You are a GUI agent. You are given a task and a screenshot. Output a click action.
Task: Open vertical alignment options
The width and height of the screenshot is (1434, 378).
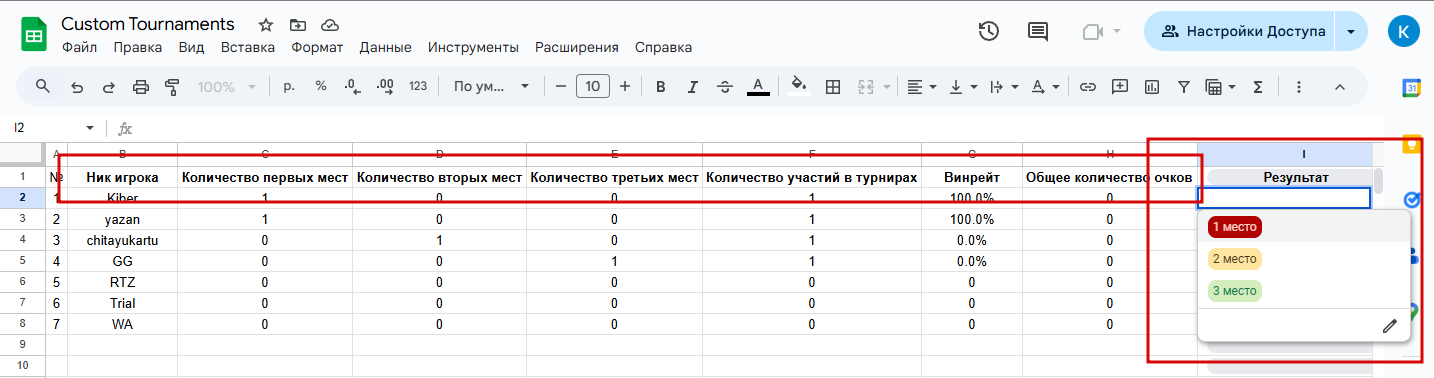tap(962, 87)
